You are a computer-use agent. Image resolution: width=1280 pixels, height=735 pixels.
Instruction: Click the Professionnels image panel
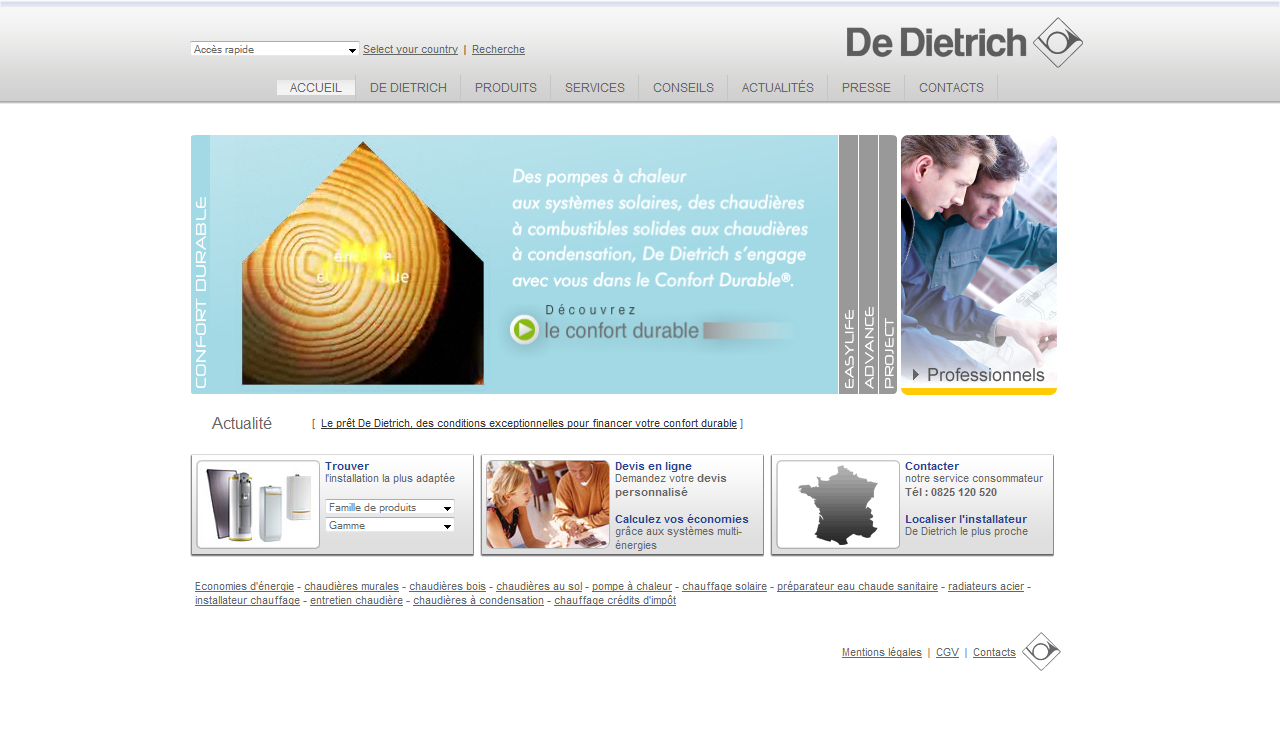979,265
